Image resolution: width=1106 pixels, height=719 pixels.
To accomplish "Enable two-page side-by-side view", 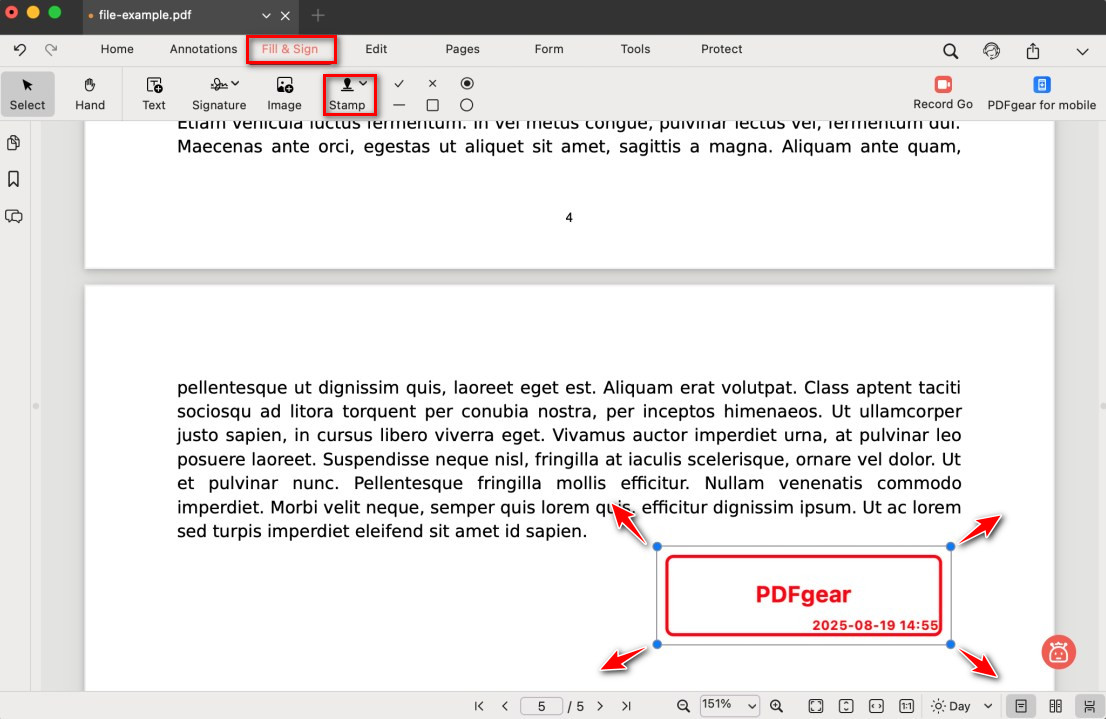I will pos(1055,706).
